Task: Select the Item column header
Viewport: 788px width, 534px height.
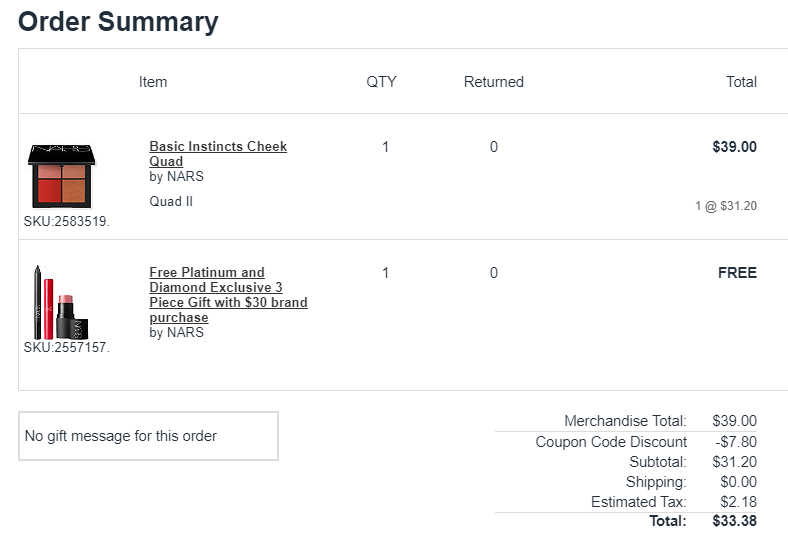Action: 153,82
